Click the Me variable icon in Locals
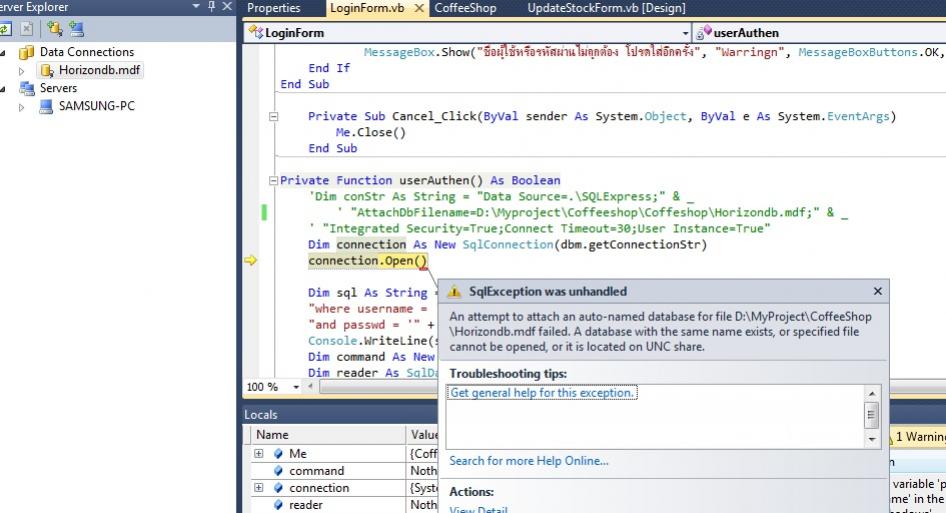This screenshot has width=946, height=513. (278, 453)
